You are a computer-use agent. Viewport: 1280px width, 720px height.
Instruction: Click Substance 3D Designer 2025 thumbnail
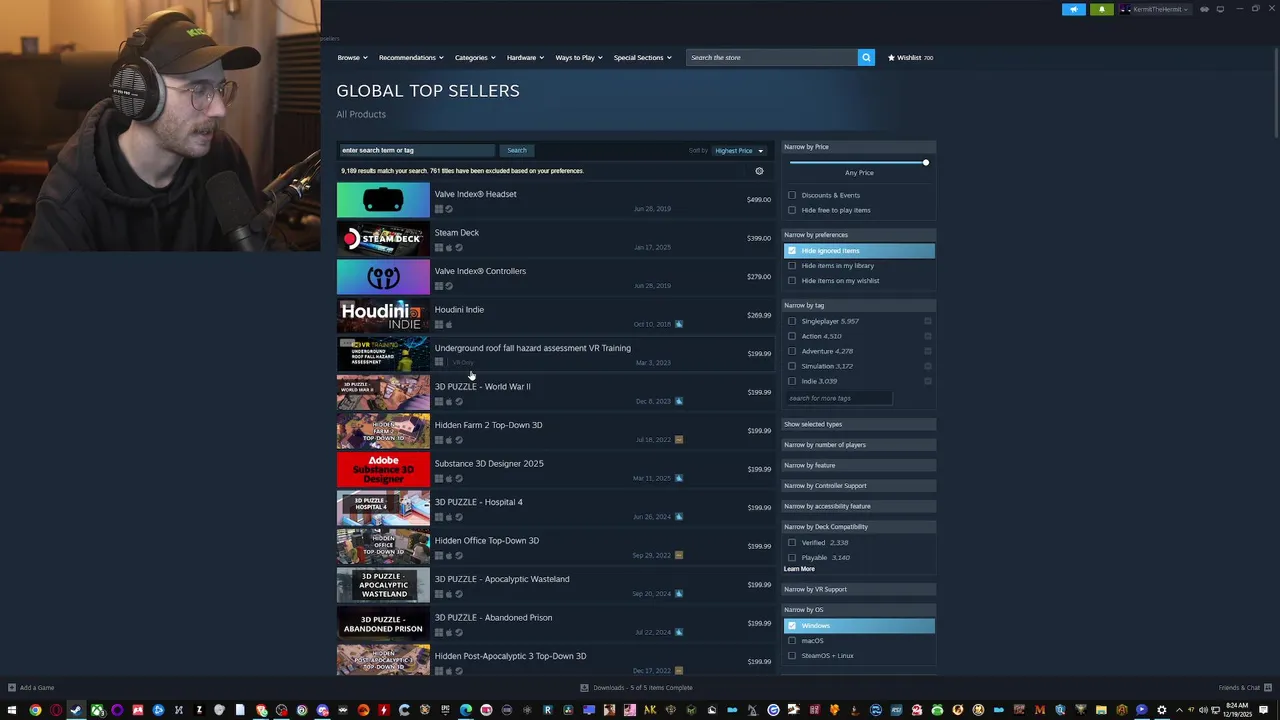click(x=383, y=470)
